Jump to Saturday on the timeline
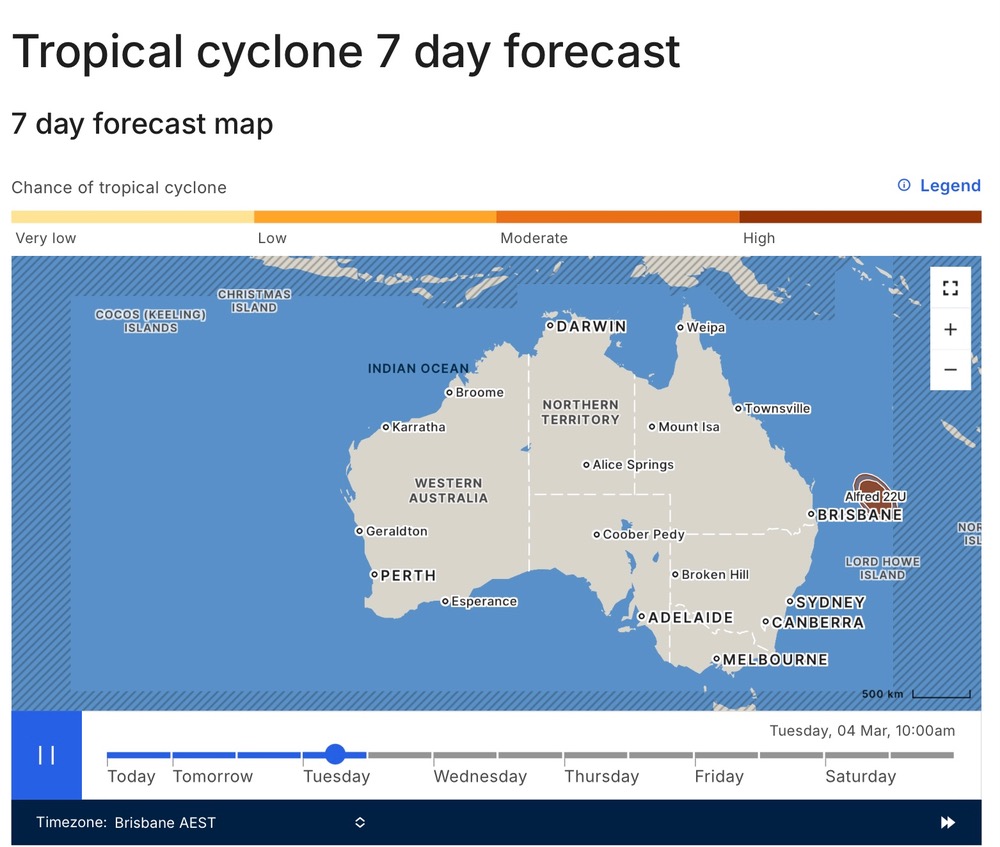 860,776
